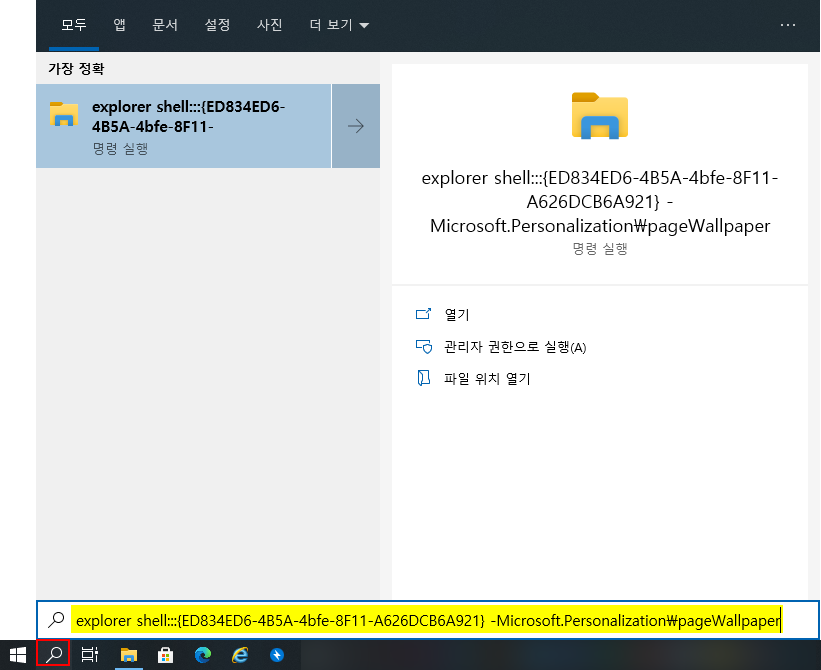
Task: Click inside the search input box
Action: pyautogui.click(x=428, y=620)
